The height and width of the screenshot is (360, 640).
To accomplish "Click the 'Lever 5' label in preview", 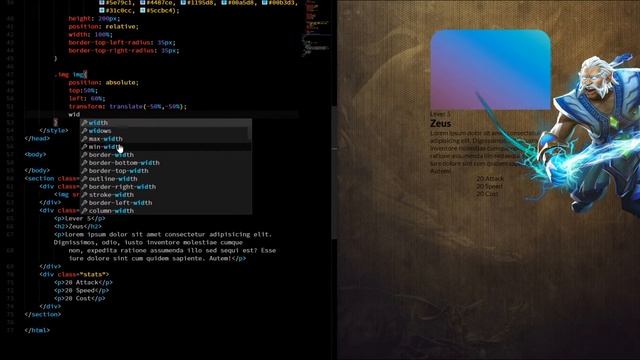I will click(440, 114).
